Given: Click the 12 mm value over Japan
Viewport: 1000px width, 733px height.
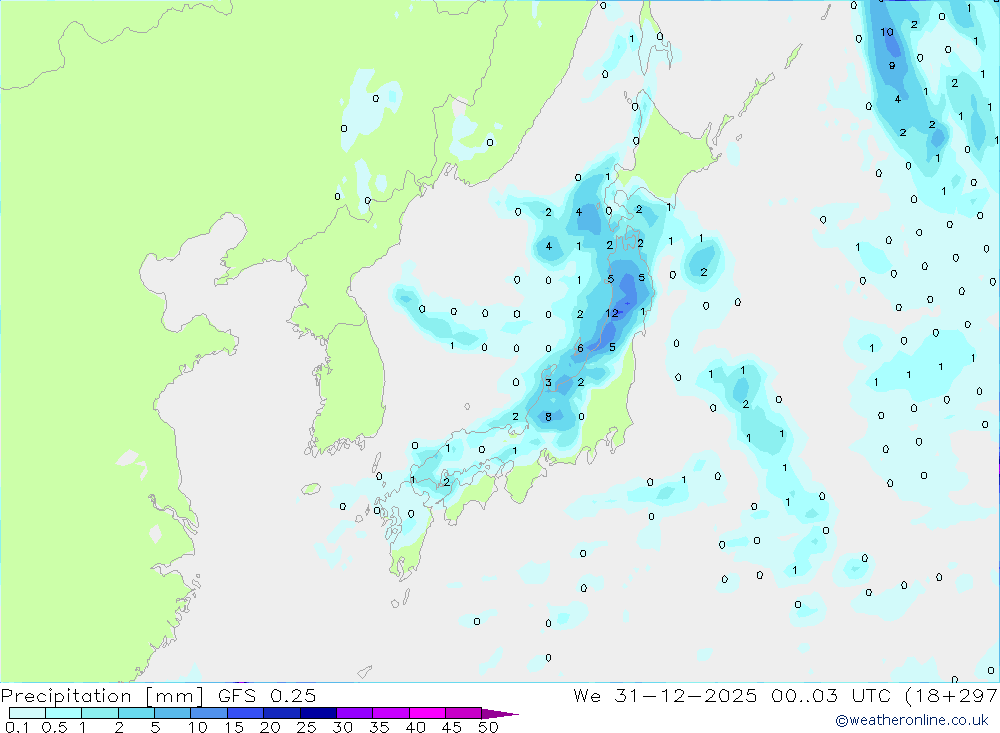Looking at the screenshot, I should coord(612,313).
